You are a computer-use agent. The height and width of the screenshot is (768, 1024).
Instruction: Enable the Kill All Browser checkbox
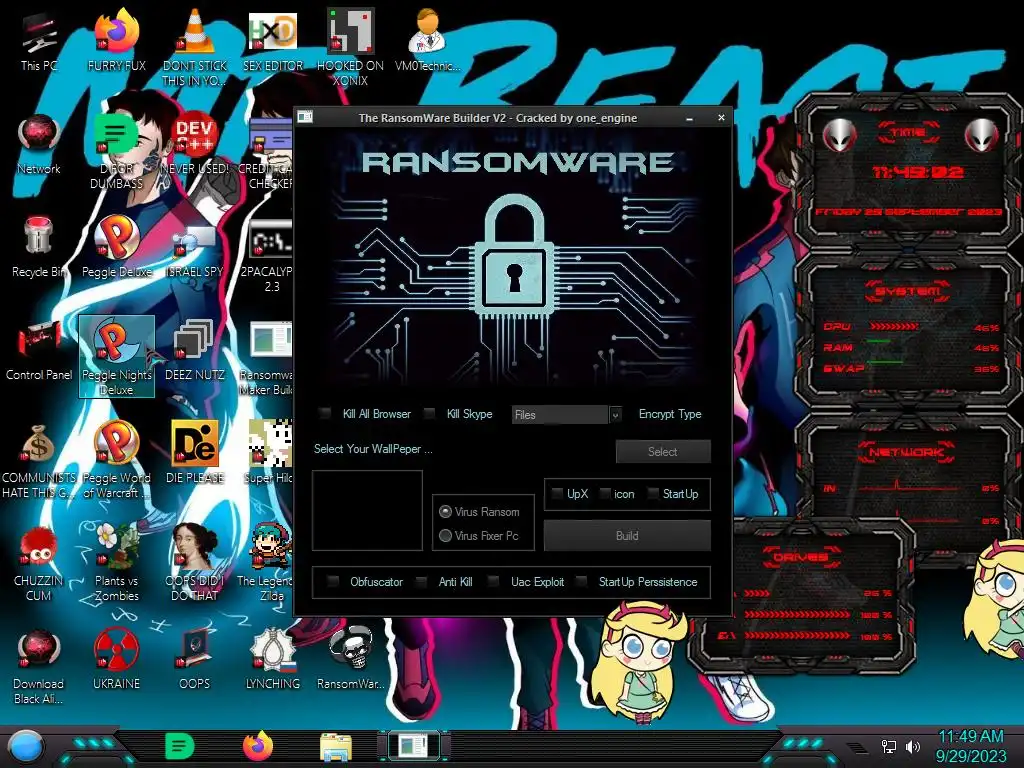point(325,413)
